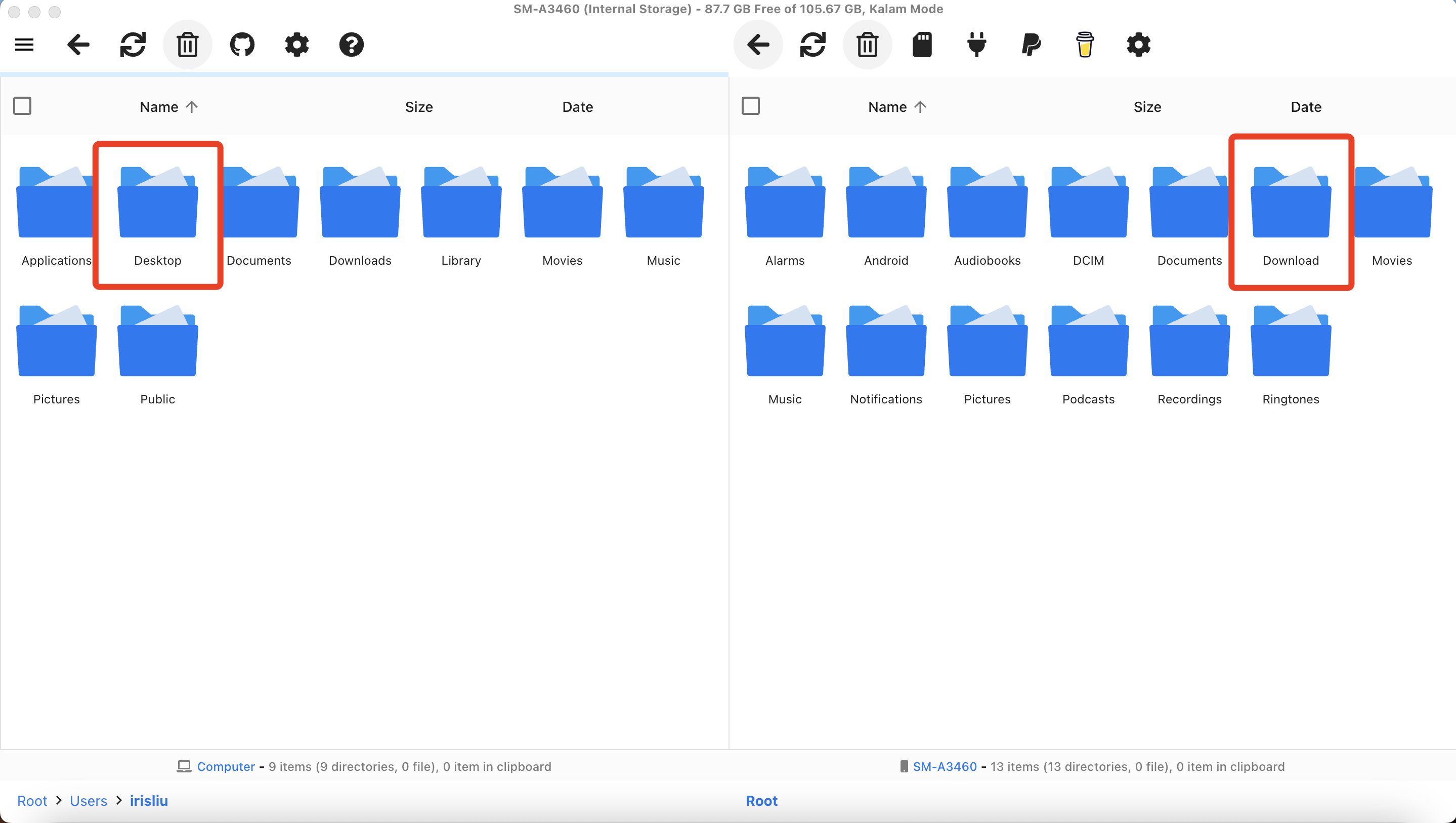The image size is (1456, 823).
Task: Sort device files by Name column
Action: coord(897,107)
